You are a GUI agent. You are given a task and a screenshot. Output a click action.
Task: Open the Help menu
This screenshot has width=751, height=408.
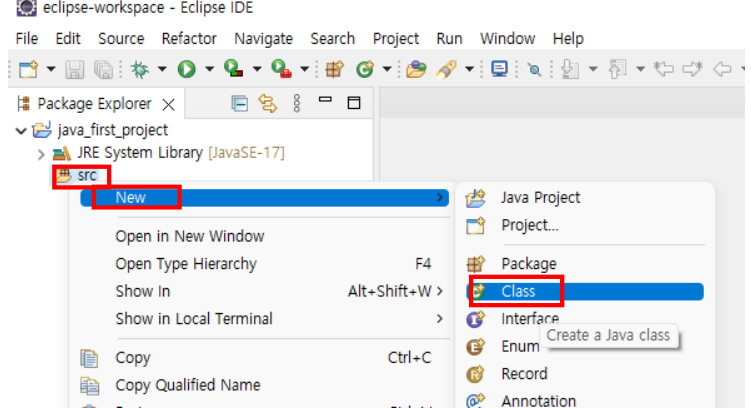click(568, 38)
